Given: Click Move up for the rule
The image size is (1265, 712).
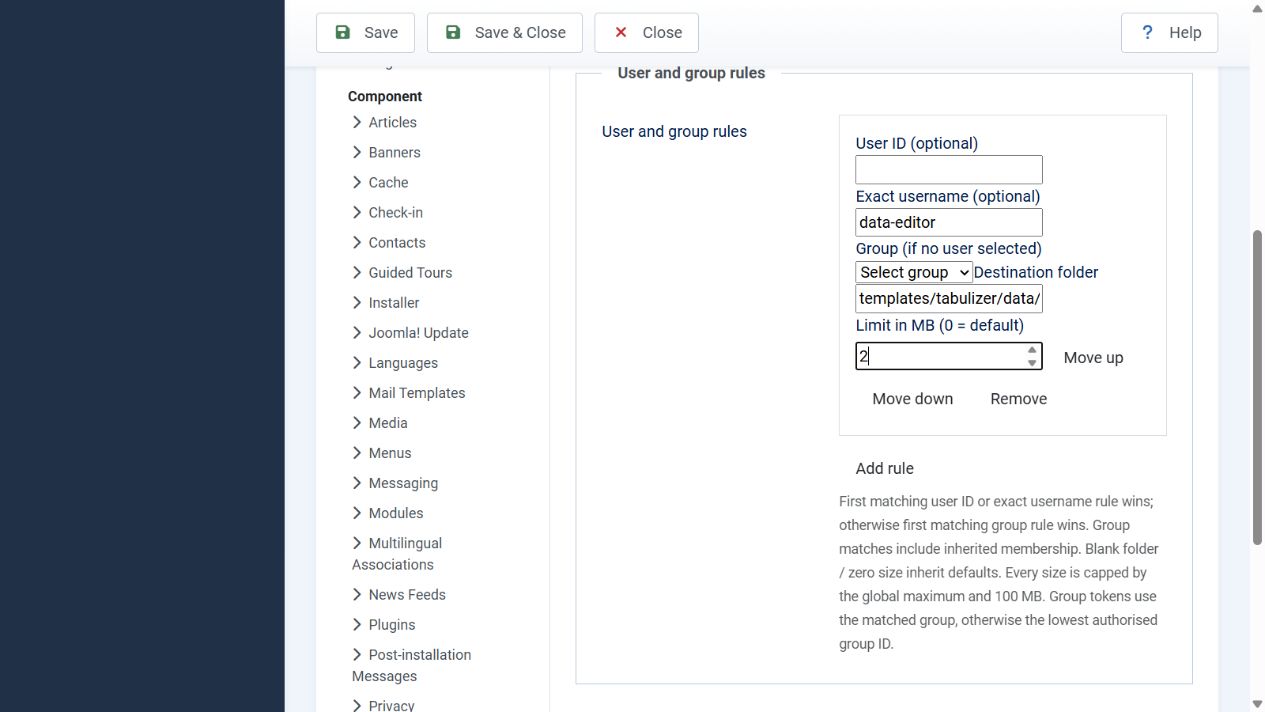Looking at the screenshot, I should pos(1093,358).
